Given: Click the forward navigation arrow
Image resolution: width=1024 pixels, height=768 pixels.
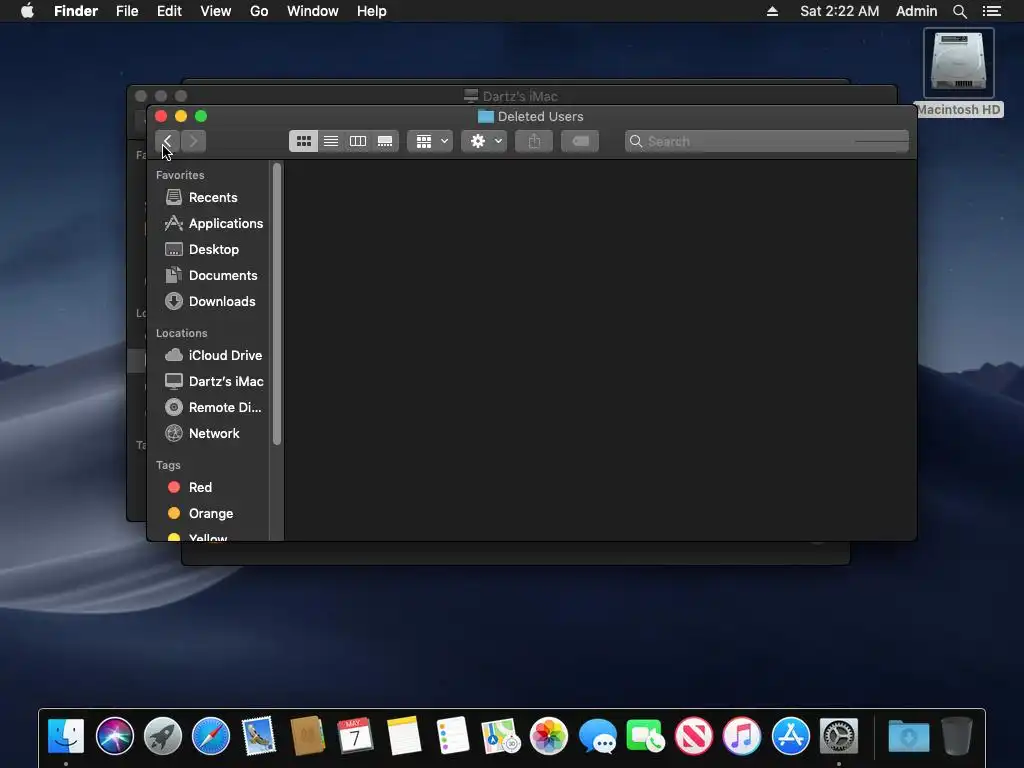Looking at the screenshot, I should tap(193, 141).
